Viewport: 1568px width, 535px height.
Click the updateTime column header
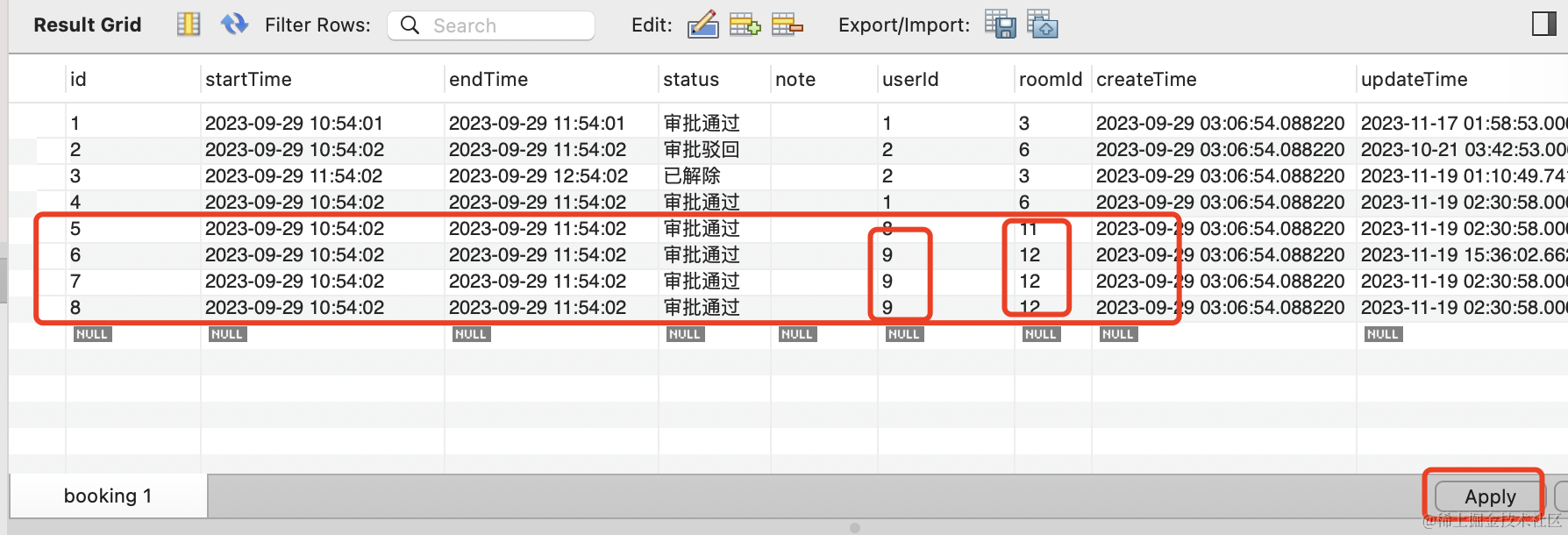point(1414,80)
